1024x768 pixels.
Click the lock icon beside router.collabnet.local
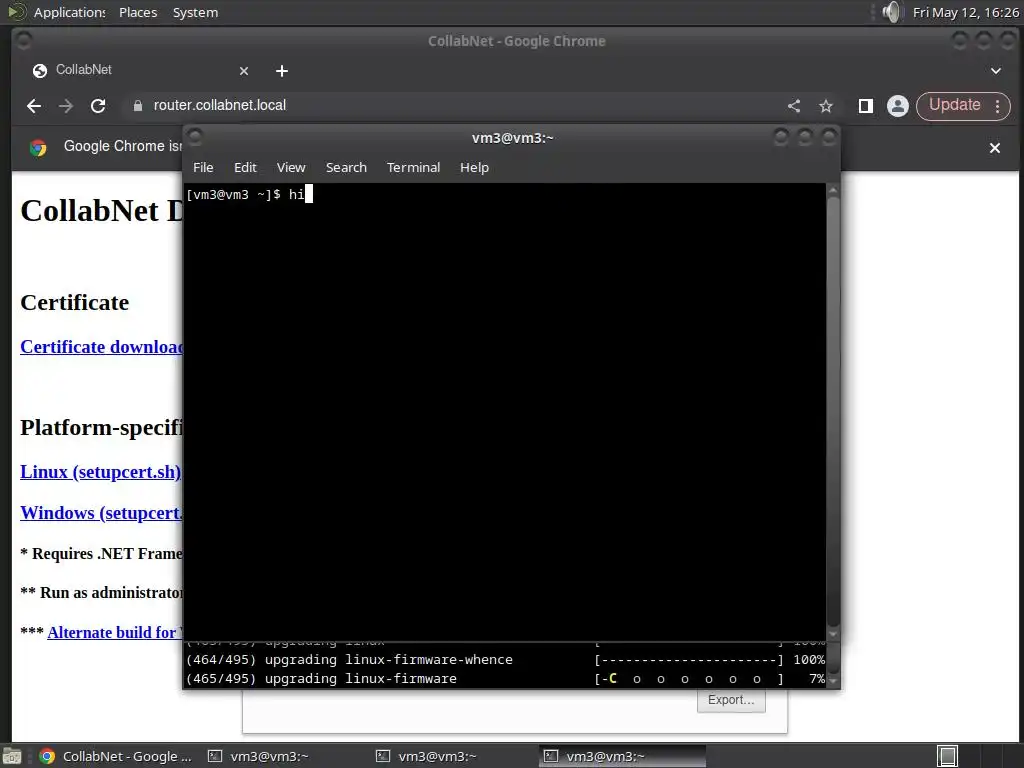click(138, 106)
